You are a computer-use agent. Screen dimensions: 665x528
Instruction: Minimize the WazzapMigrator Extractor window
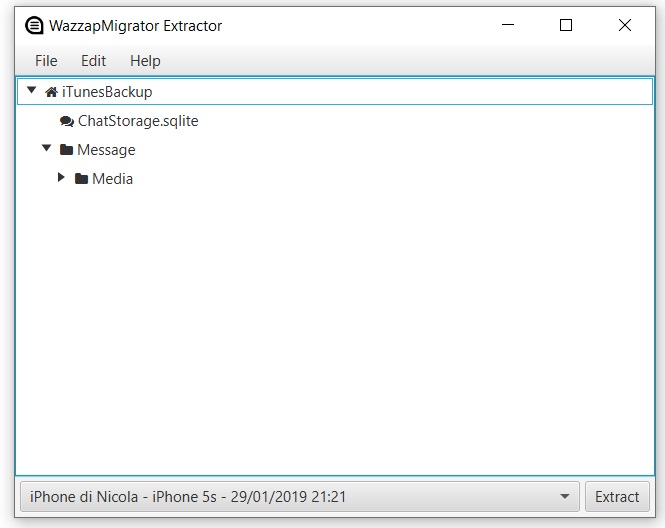click(x=508, y=25)
